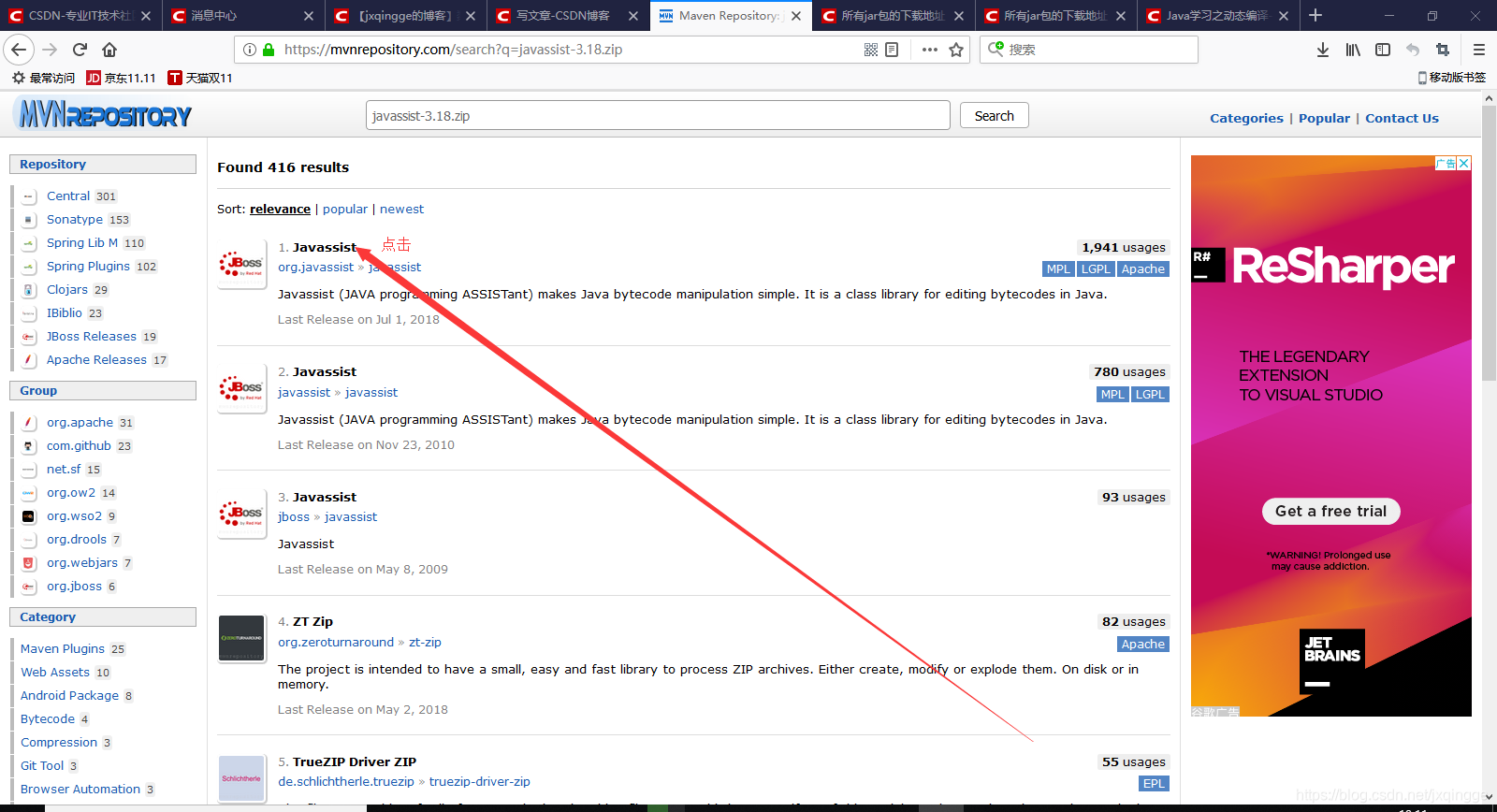Open 天猫双11 bookmark
The image size is (1497, 812).
[x=200, y=78]
